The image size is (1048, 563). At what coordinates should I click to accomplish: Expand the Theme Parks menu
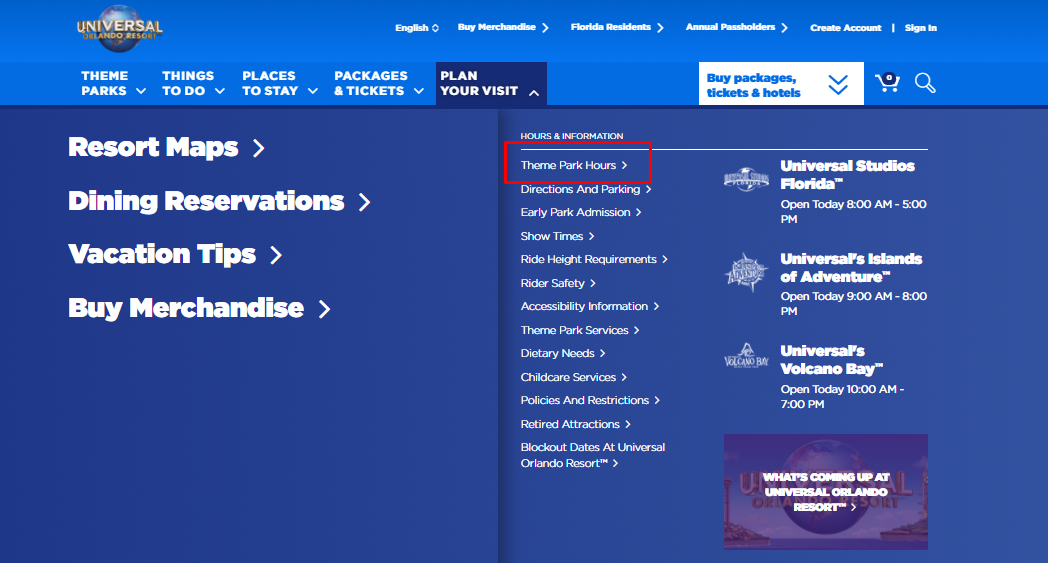point(113,83)
